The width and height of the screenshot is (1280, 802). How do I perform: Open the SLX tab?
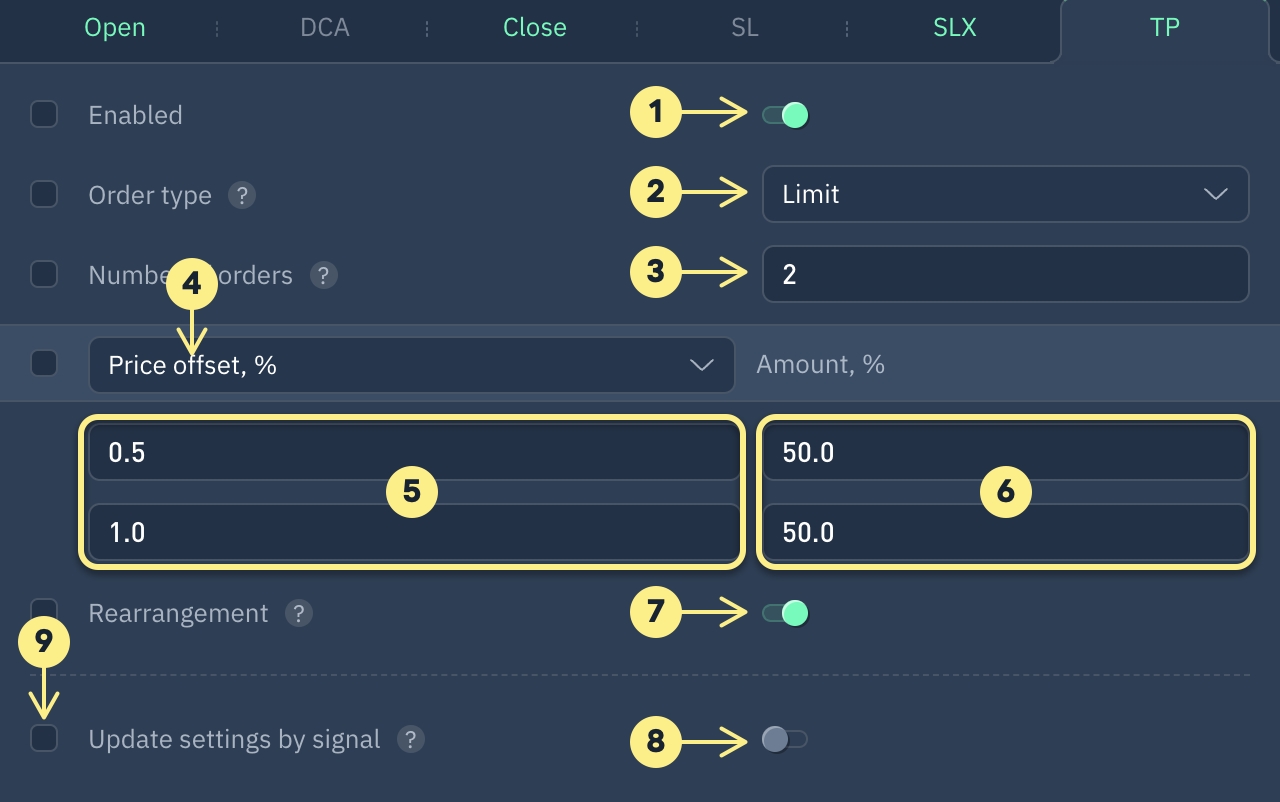(x=954, y=28)
